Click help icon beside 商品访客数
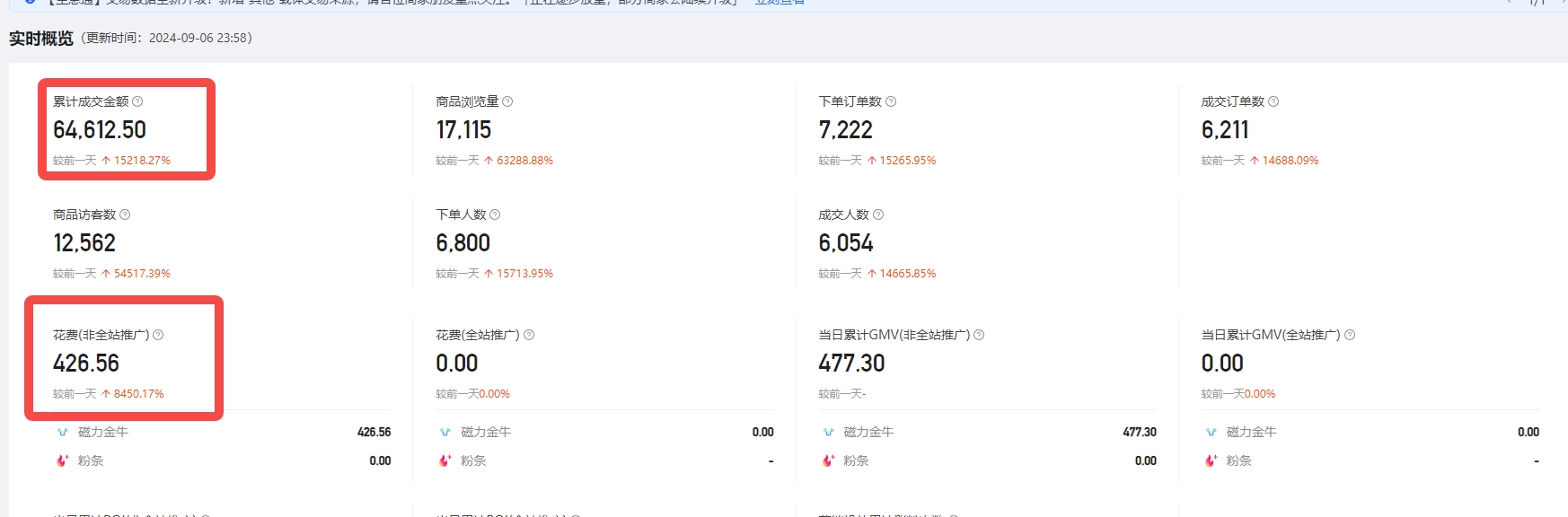 tap(125, 215)
